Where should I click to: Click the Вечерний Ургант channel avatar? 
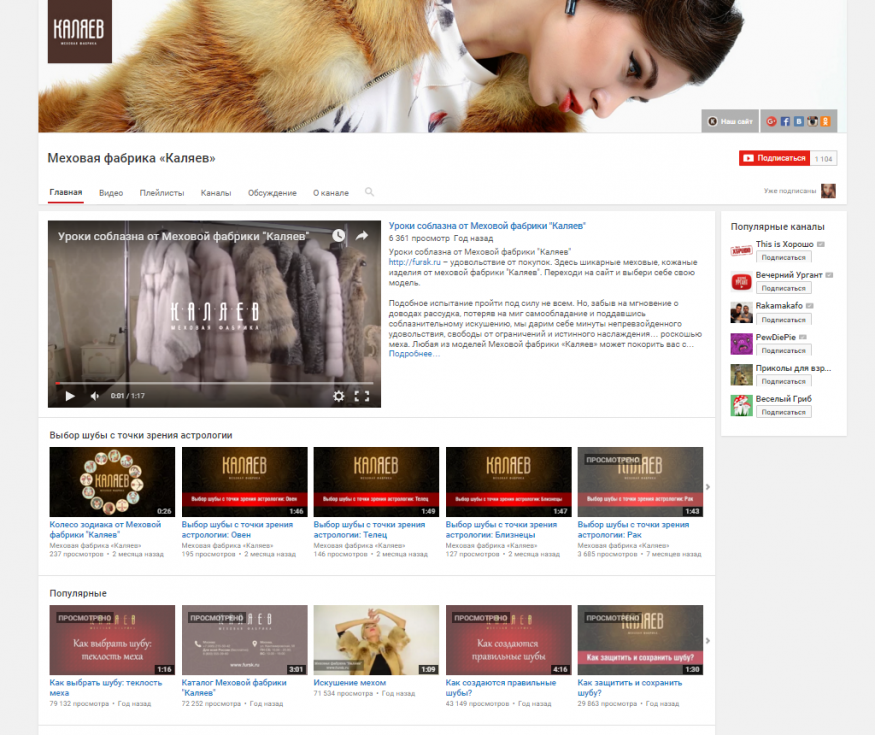tap(742, 281)
